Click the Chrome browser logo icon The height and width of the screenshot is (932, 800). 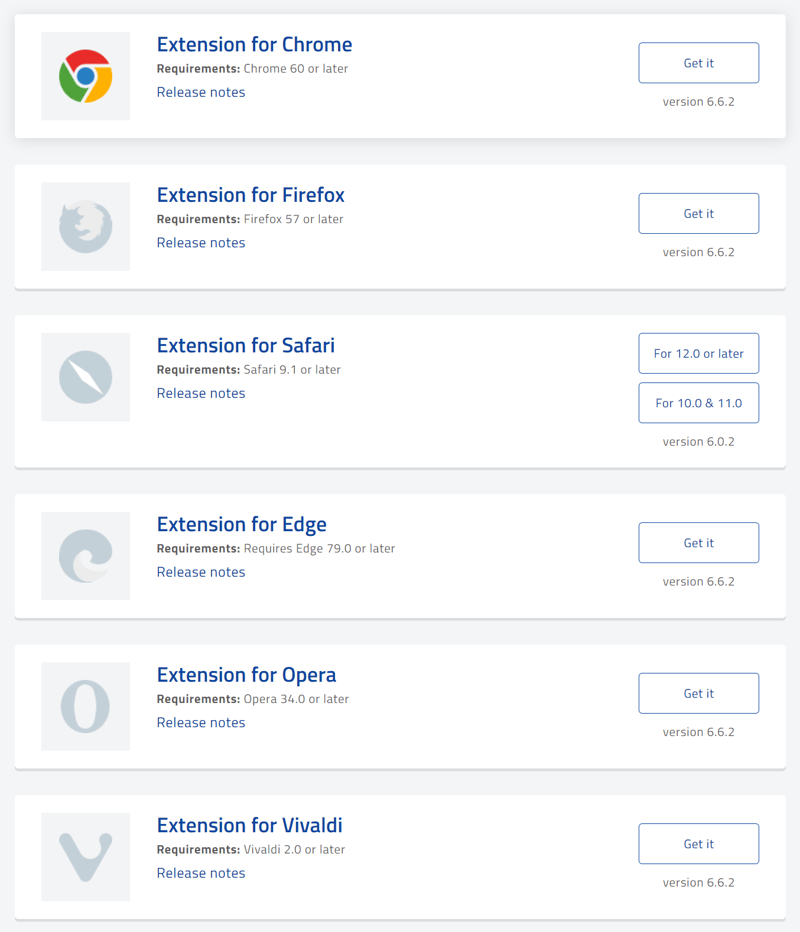point(86,76)
